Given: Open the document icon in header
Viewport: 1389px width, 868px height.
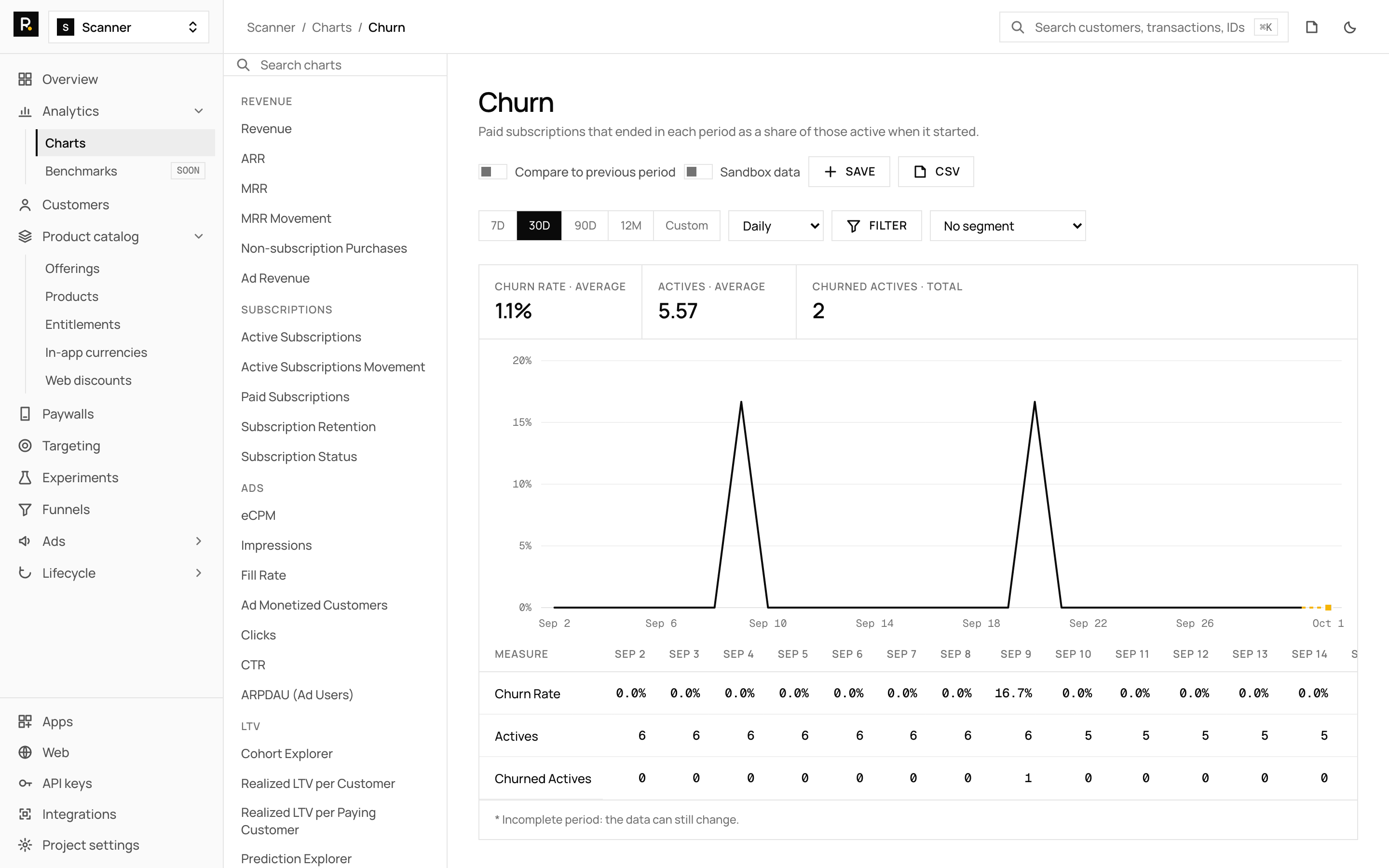Looking at the screenshot, I should click(1311, 27).
